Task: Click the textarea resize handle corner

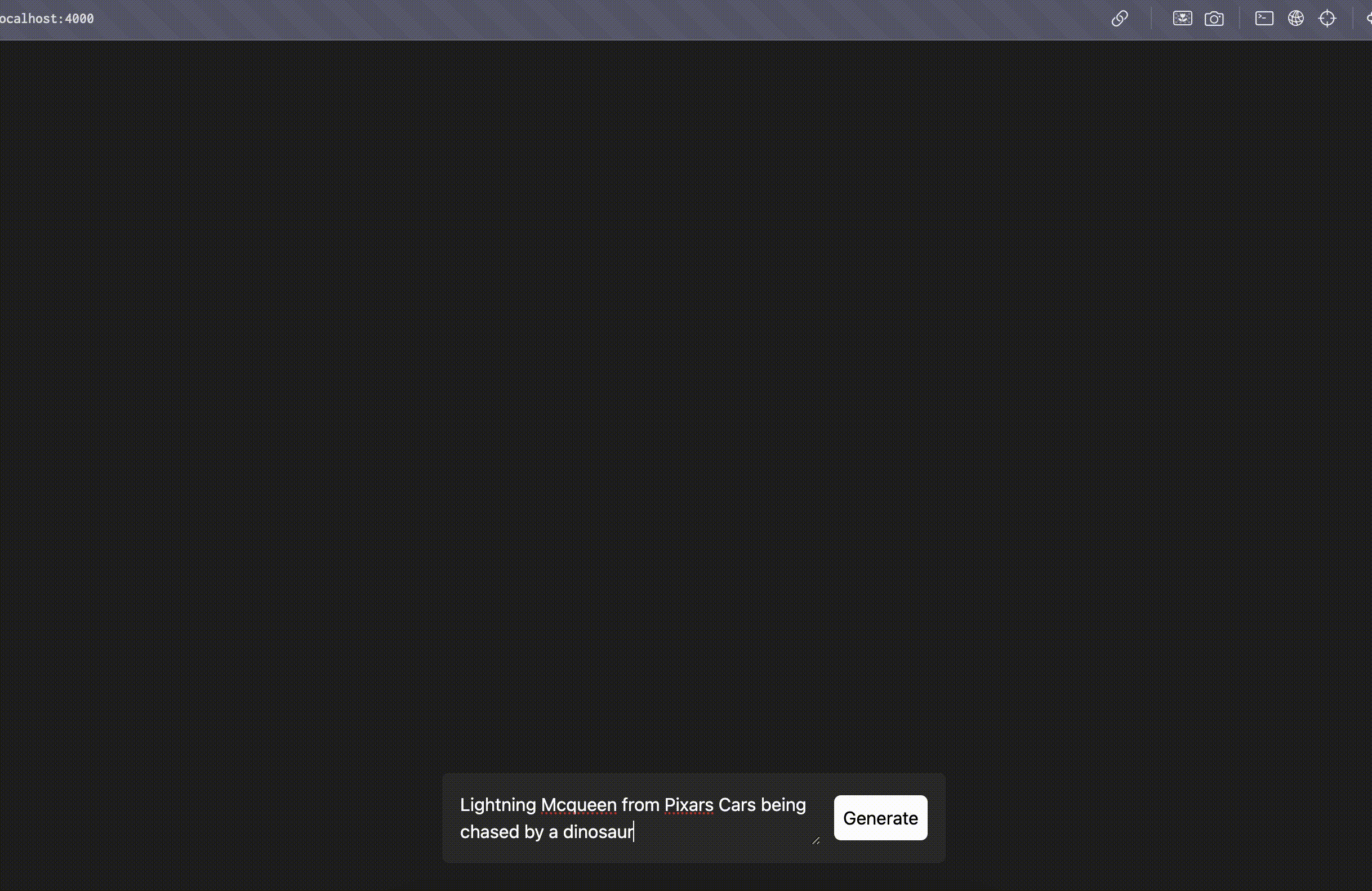Action: coord(816,841)
